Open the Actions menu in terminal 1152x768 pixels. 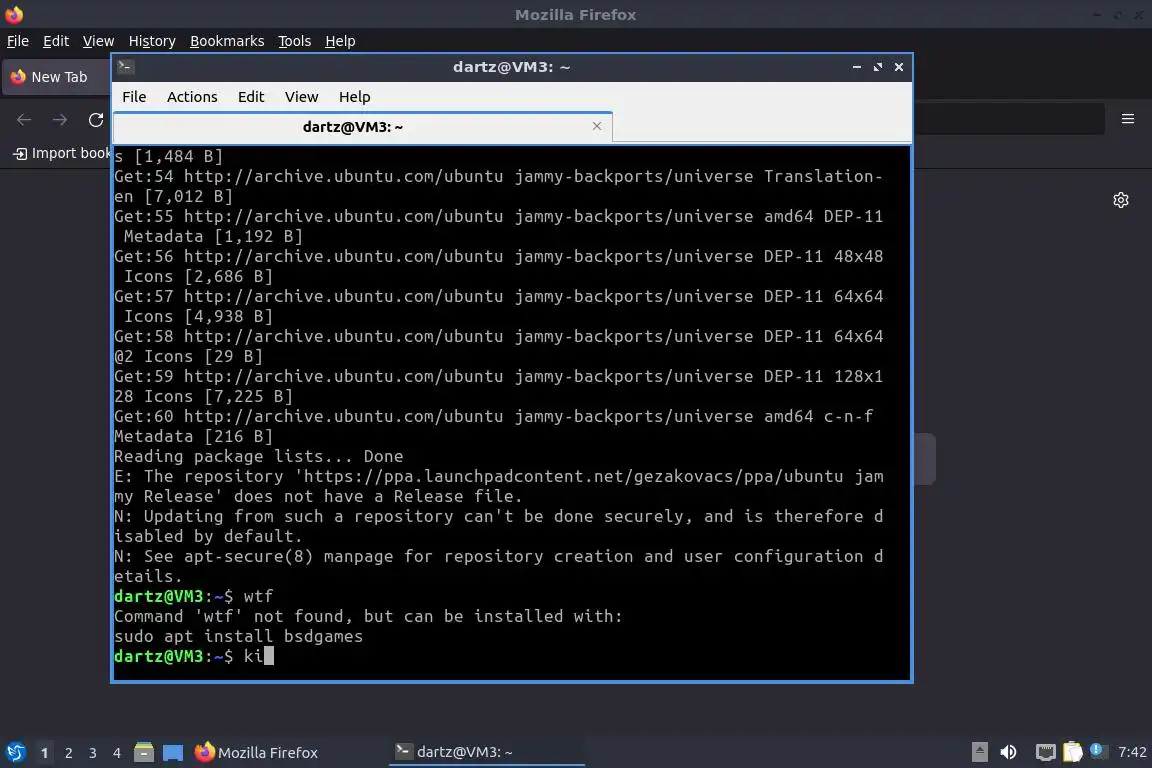click(x=192, y=97)
